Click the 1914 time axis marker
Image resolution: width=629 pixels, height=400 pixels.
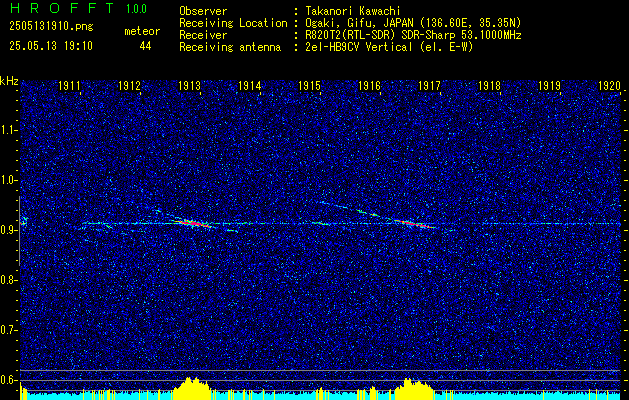tap(250, 86)
